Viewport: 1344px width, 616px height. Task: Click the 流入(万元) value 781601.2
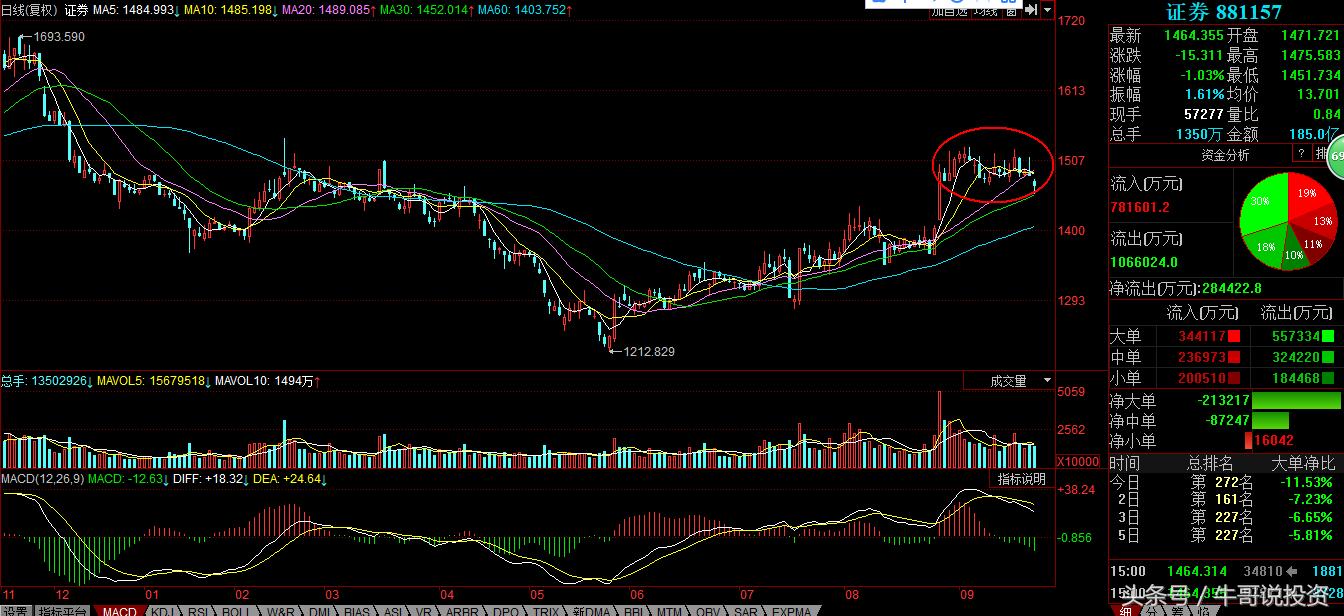[1140, 207]
